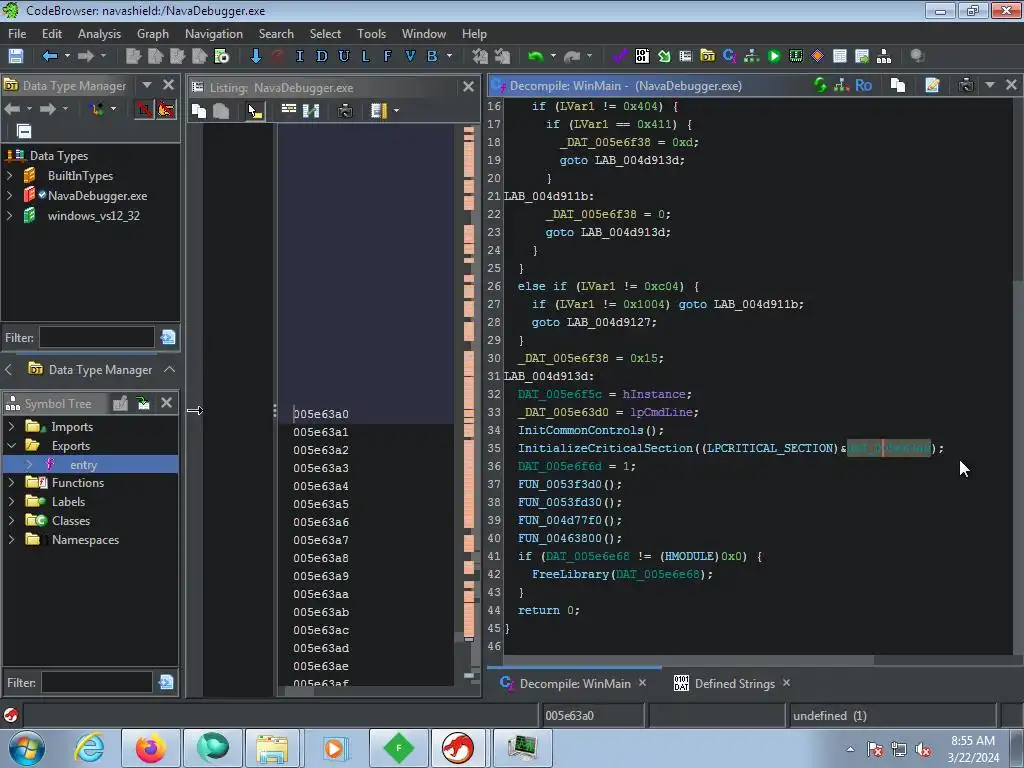This screenshot has width=1024, height=768.
Task: Open Firefox from the taskbar
Action: click(x=150, y=748)
